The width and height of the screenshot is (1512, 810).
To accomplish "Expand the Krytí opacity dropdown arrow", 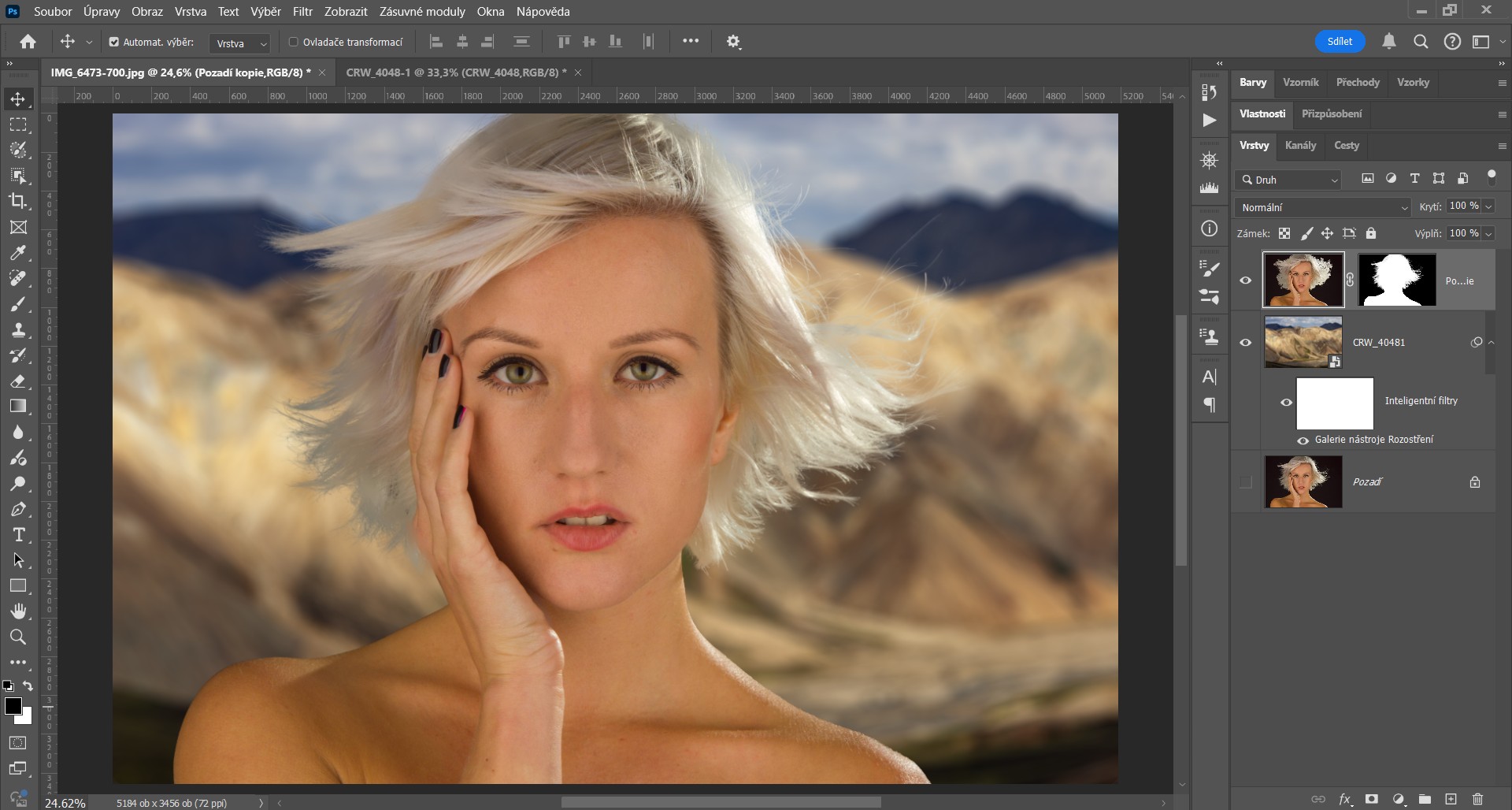I will (1488, 206).
